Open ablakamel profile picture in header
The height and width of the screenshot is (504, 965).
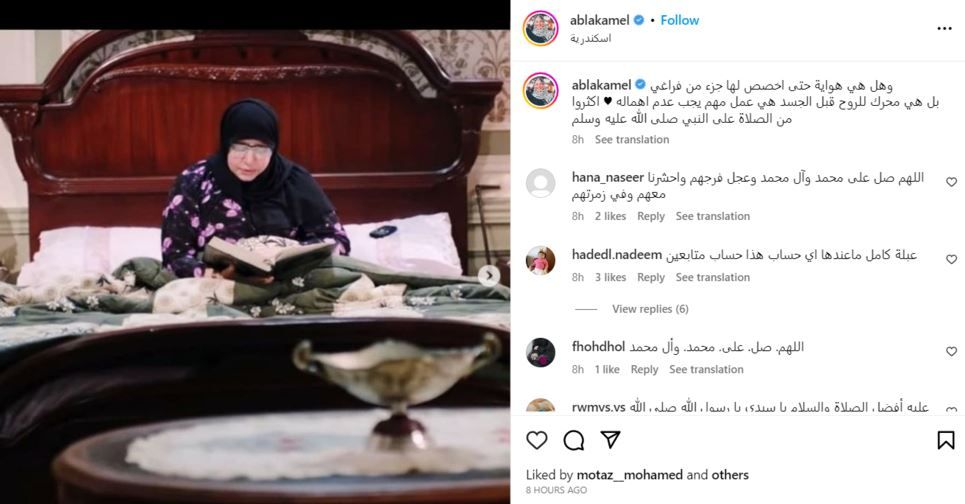[x=540, y=28]
